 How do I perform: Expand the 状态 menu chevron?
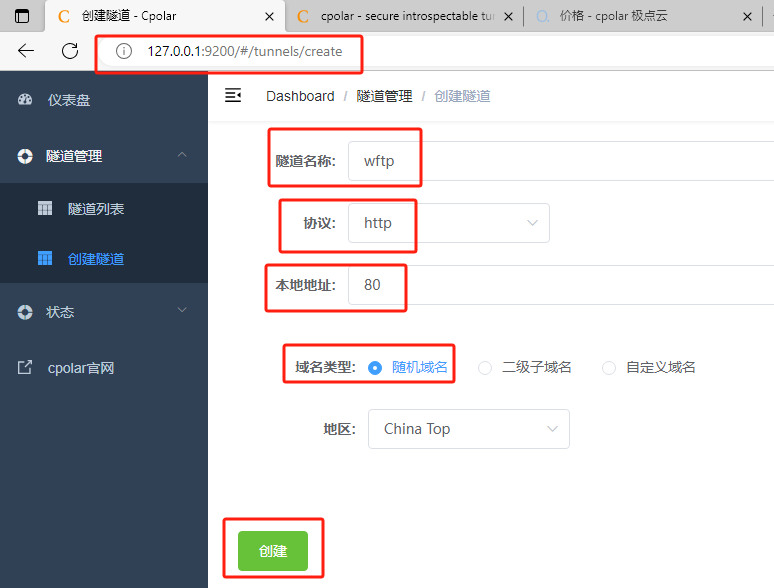pyautogui.click(x=182, y=310)
